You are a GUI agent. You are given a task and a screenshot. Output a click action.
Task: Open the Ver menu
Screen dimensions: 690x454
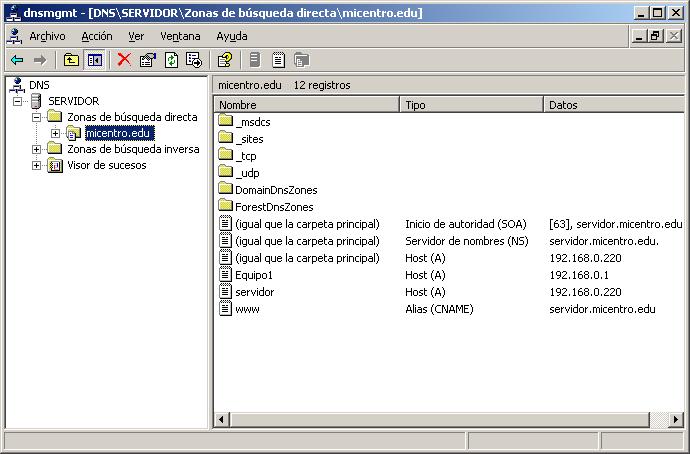(x=136, y=37)
